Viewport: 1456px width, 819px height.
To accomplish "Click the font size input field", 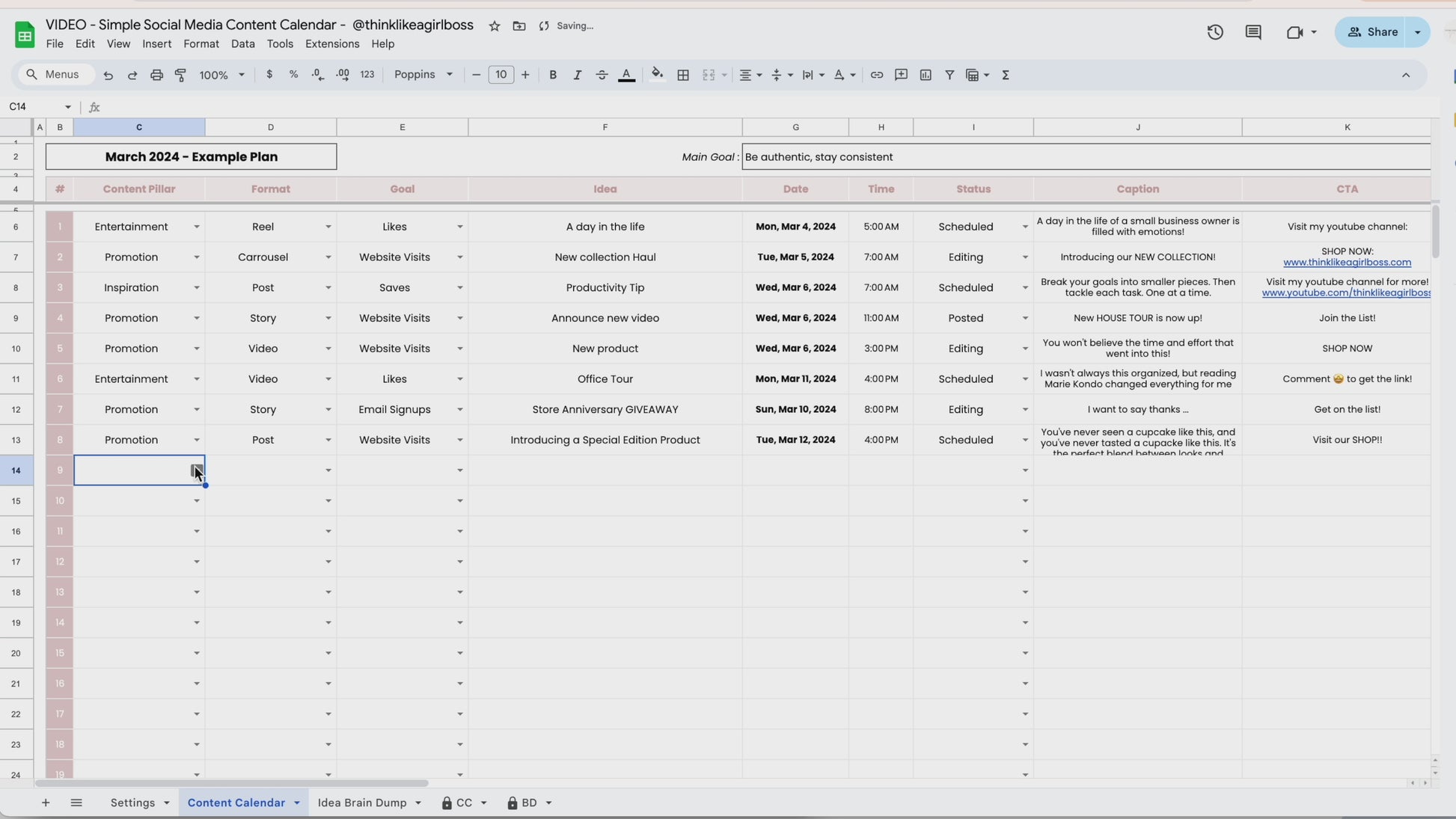I will tap(501, 75).
